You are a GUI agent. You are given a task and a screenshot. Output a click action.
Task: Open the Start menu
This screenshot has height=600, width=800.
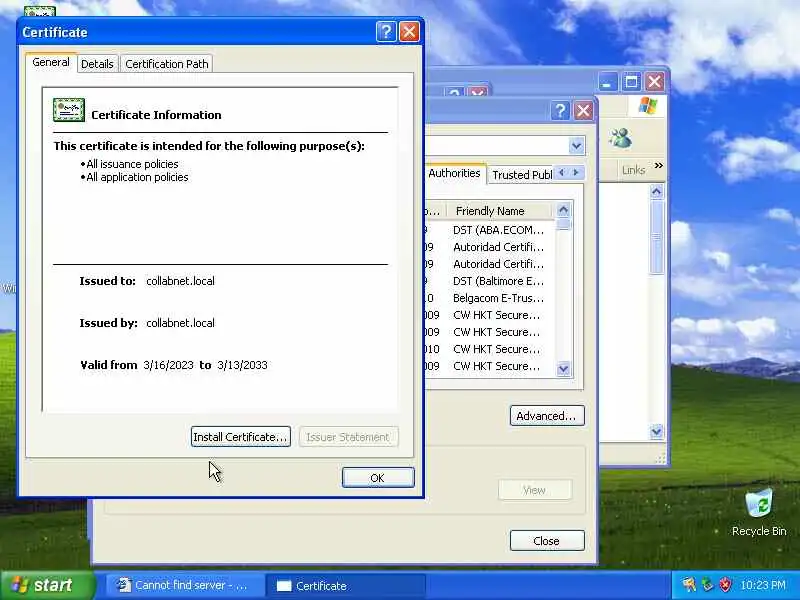point(47,585)
